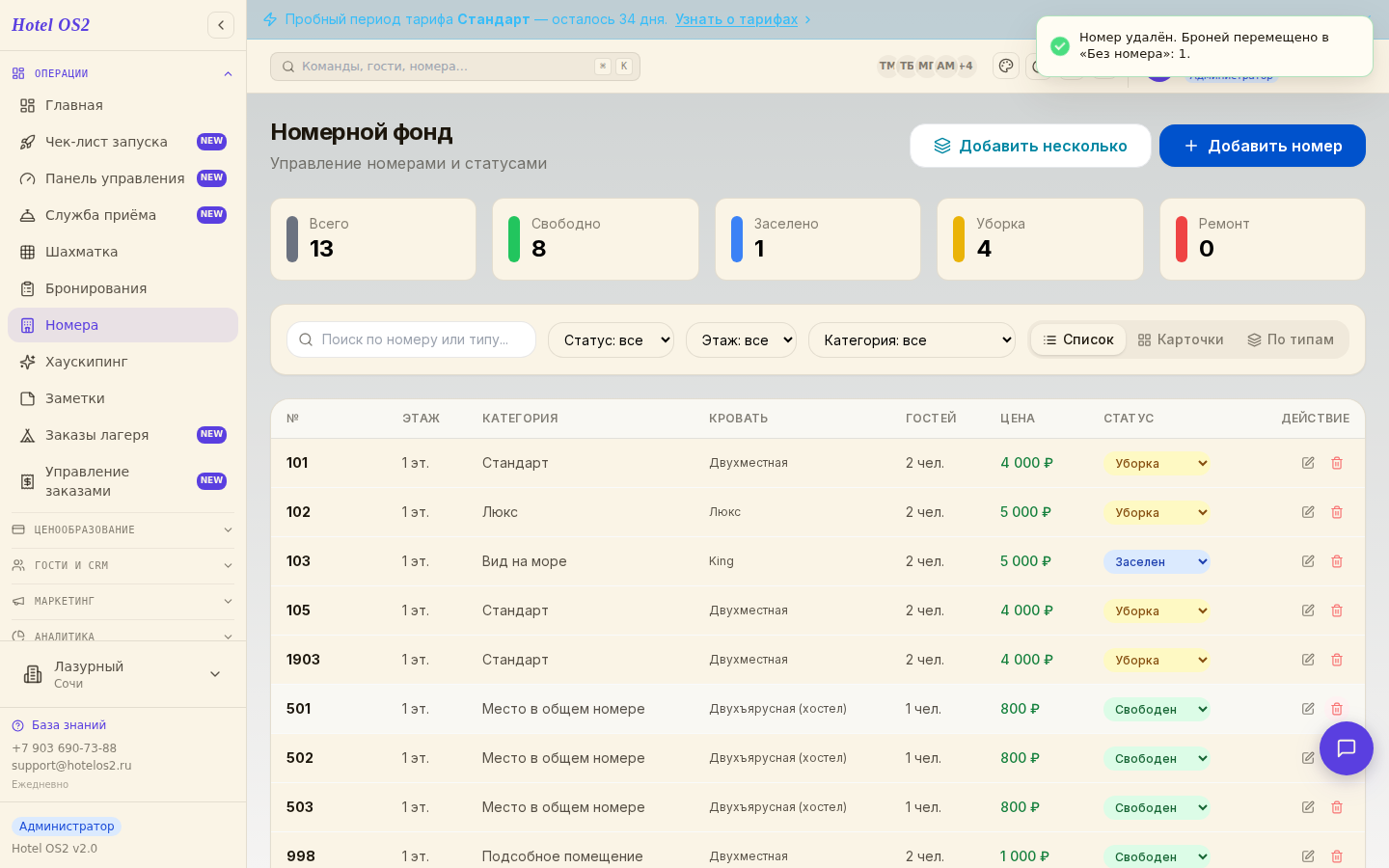Click Добавить номер button
Image resolution: width=1389 pixels, height=868 pixels.
[1263, 146]
